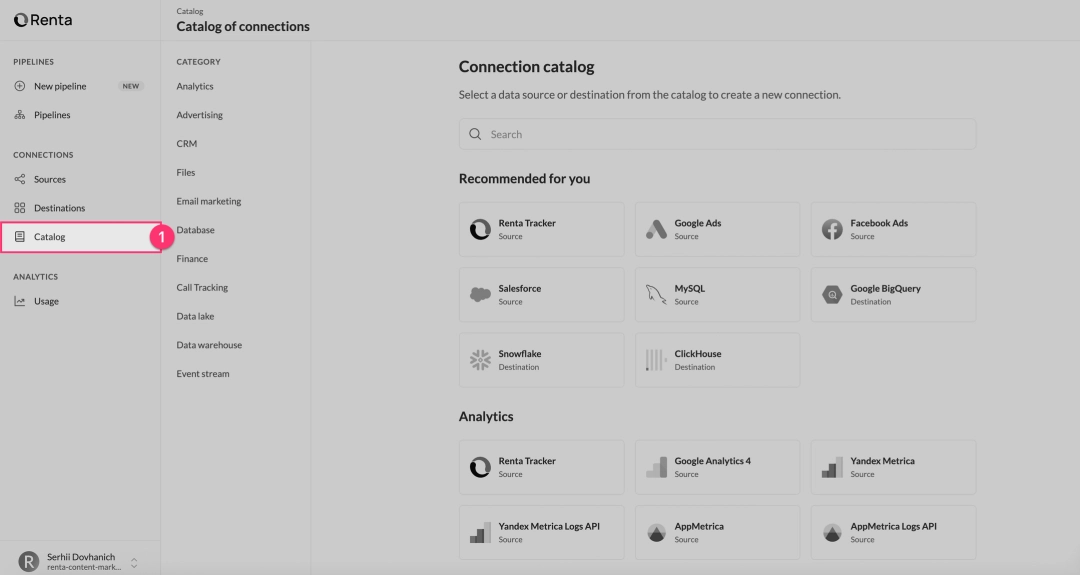Click the Renta logo in sidebar
This screenshot has width=1080, height=575.
tap(43, 20)
